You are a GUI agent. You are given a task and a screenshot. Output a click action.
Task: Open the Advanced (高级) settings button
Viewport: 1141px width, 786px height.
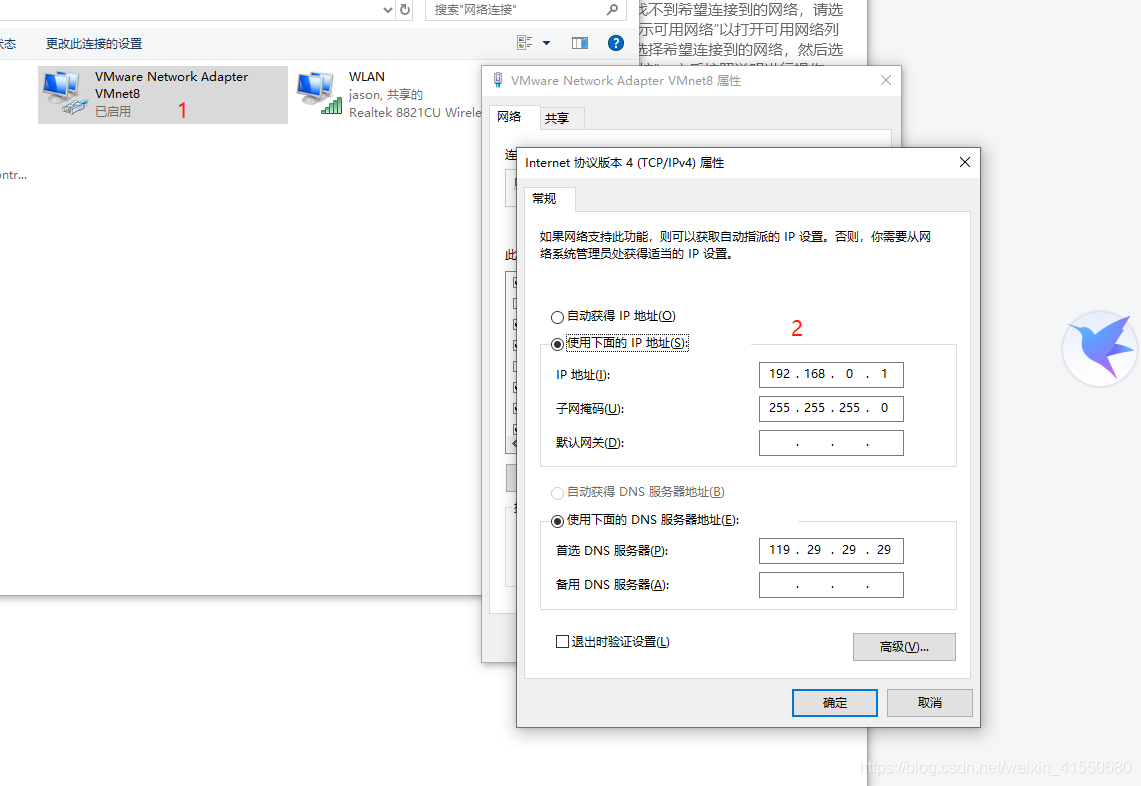(x=904, y=646)
